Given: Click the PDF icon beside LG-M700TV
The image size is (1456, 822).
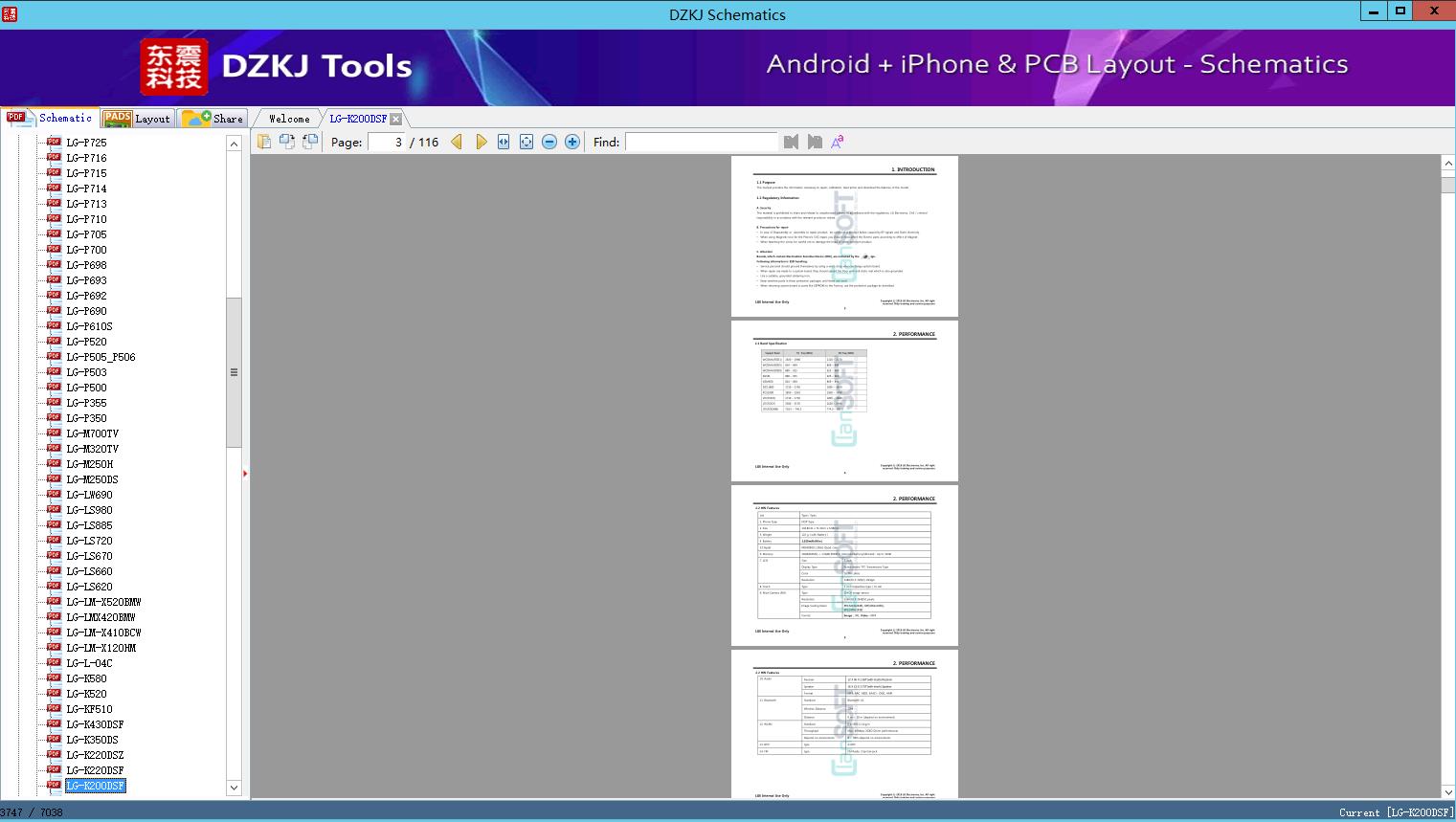Looking at the screenshot, I should [54, 433].
